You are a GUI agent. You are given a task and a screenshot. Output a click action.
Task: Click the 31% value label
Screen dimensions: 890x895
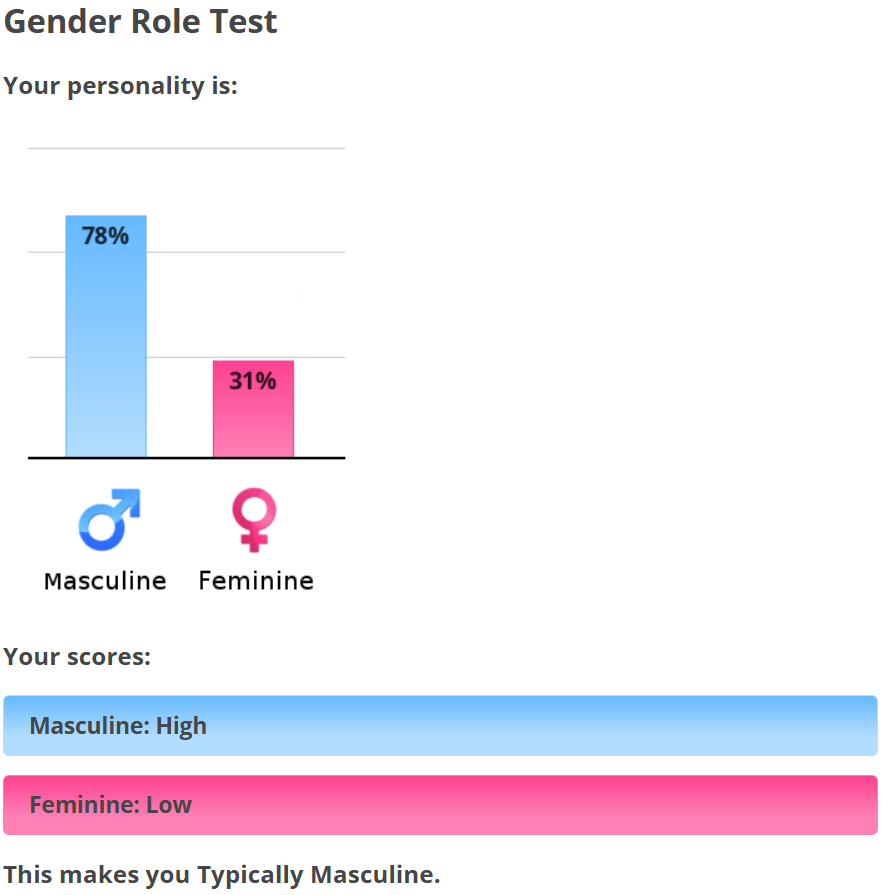(x=253, y=381)
